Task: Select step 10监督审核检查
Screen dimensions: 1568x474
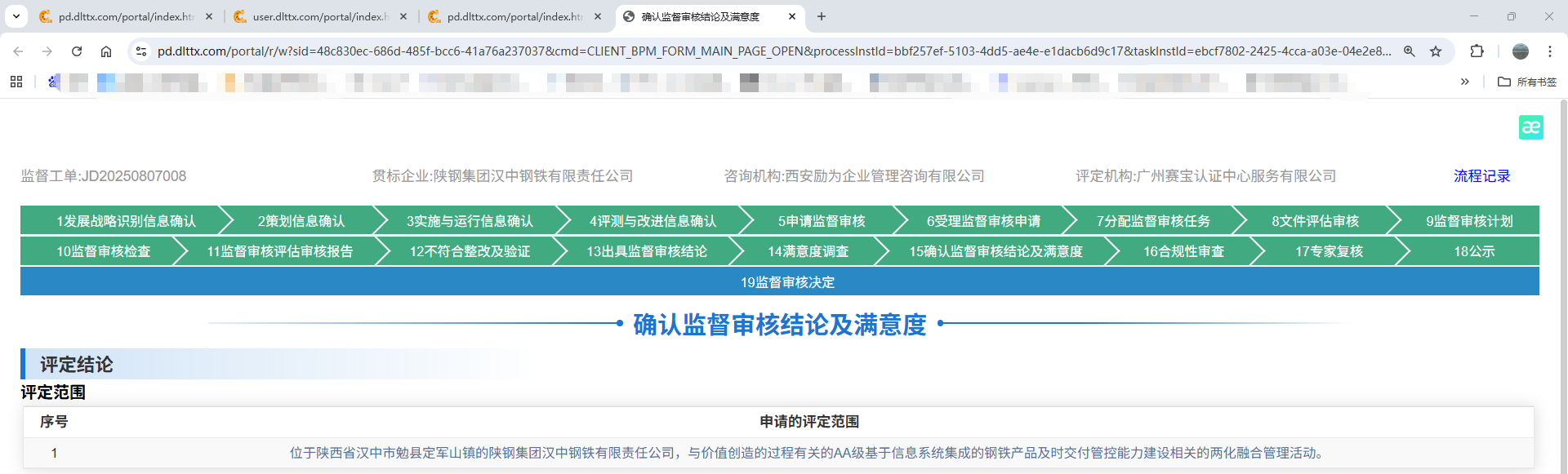Action: coord(103,251)
